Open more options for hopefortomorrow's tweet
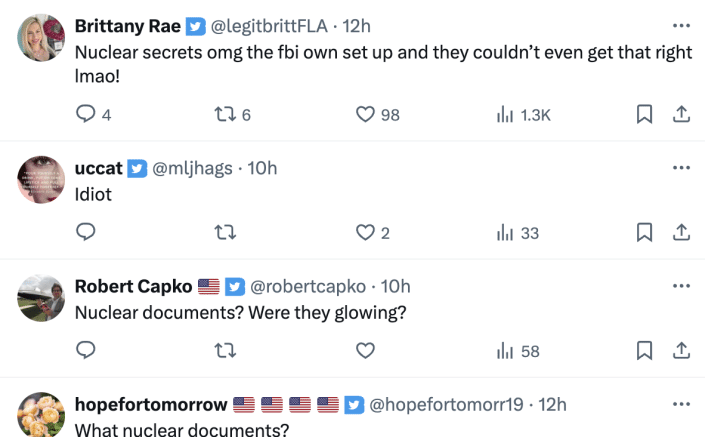705x437 pixels. (681, 404)
